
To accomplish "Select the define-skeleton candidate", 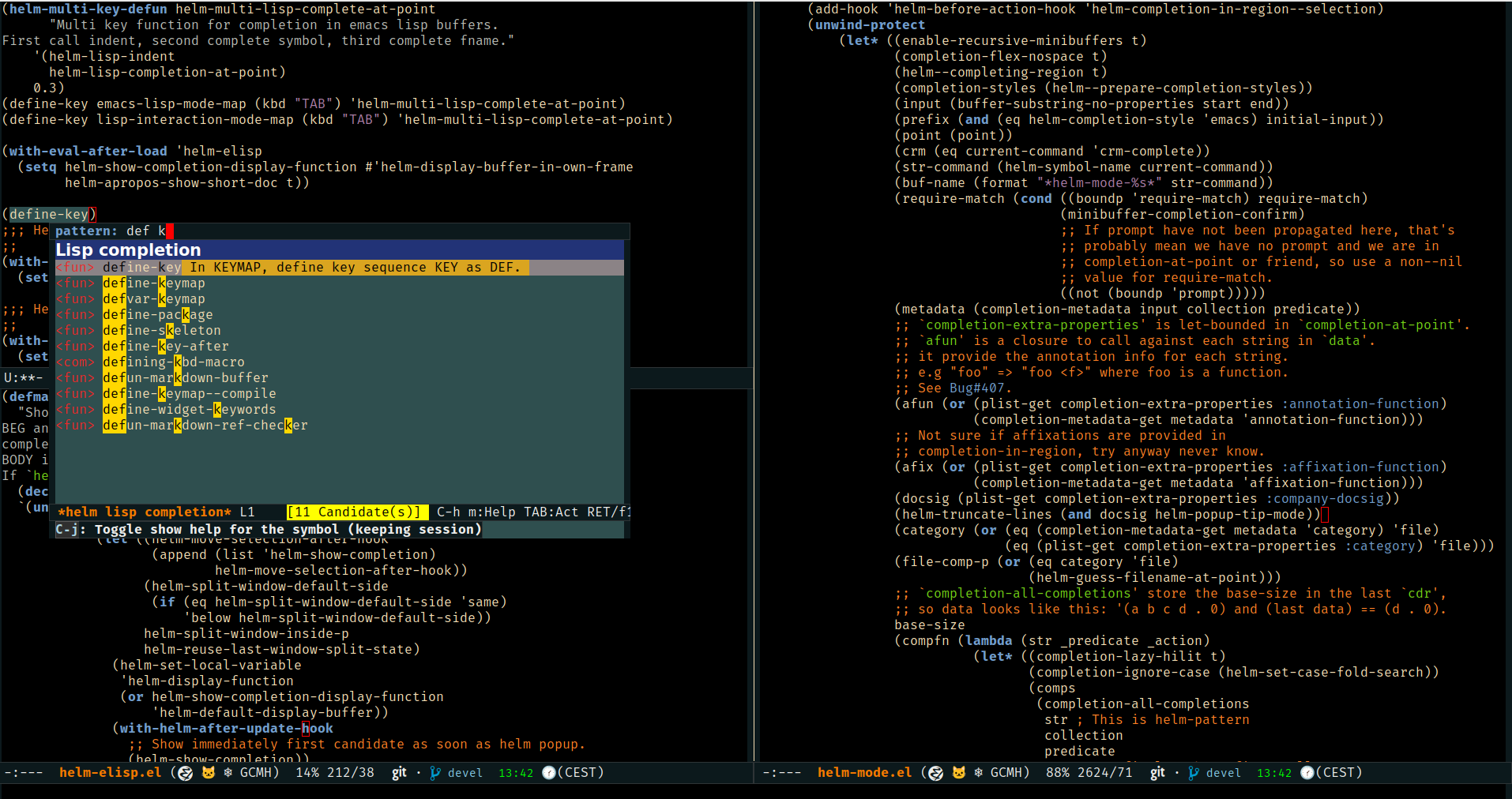I will coord(340,331).
